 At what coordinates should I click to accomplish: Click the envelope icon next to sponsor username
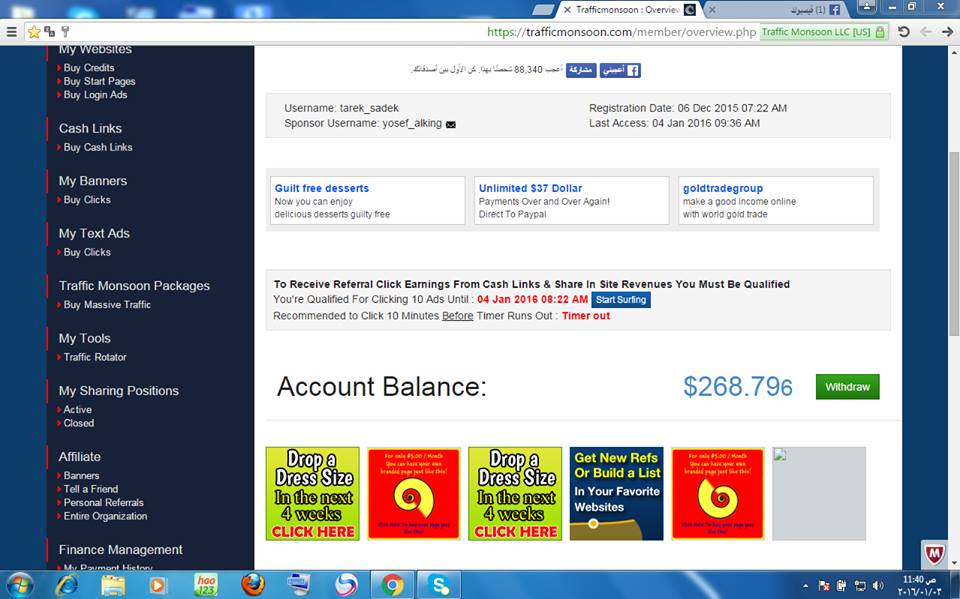(x=451, y=124)
